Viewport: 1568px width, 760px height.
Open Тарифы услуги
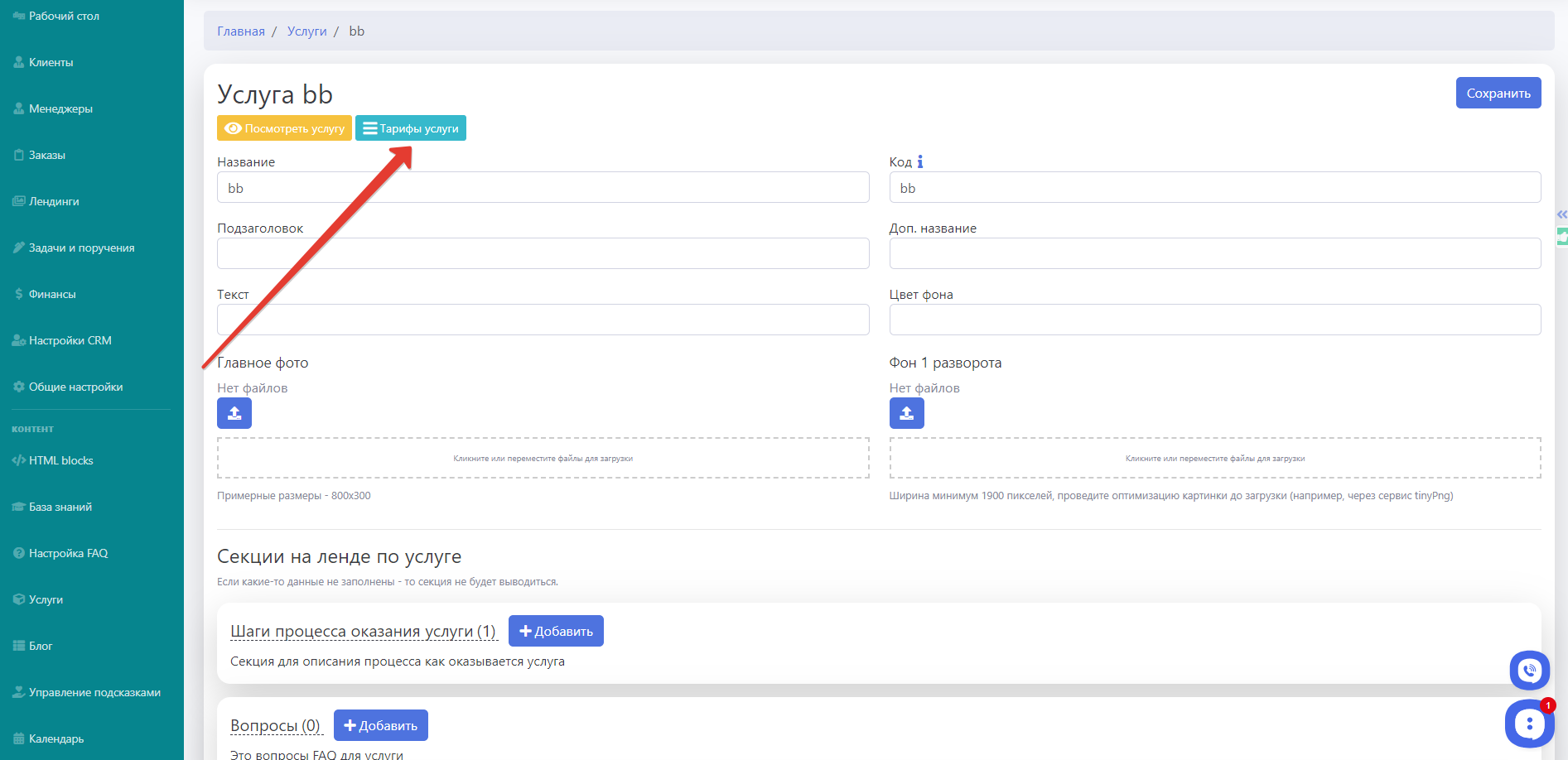coord(411,128)
